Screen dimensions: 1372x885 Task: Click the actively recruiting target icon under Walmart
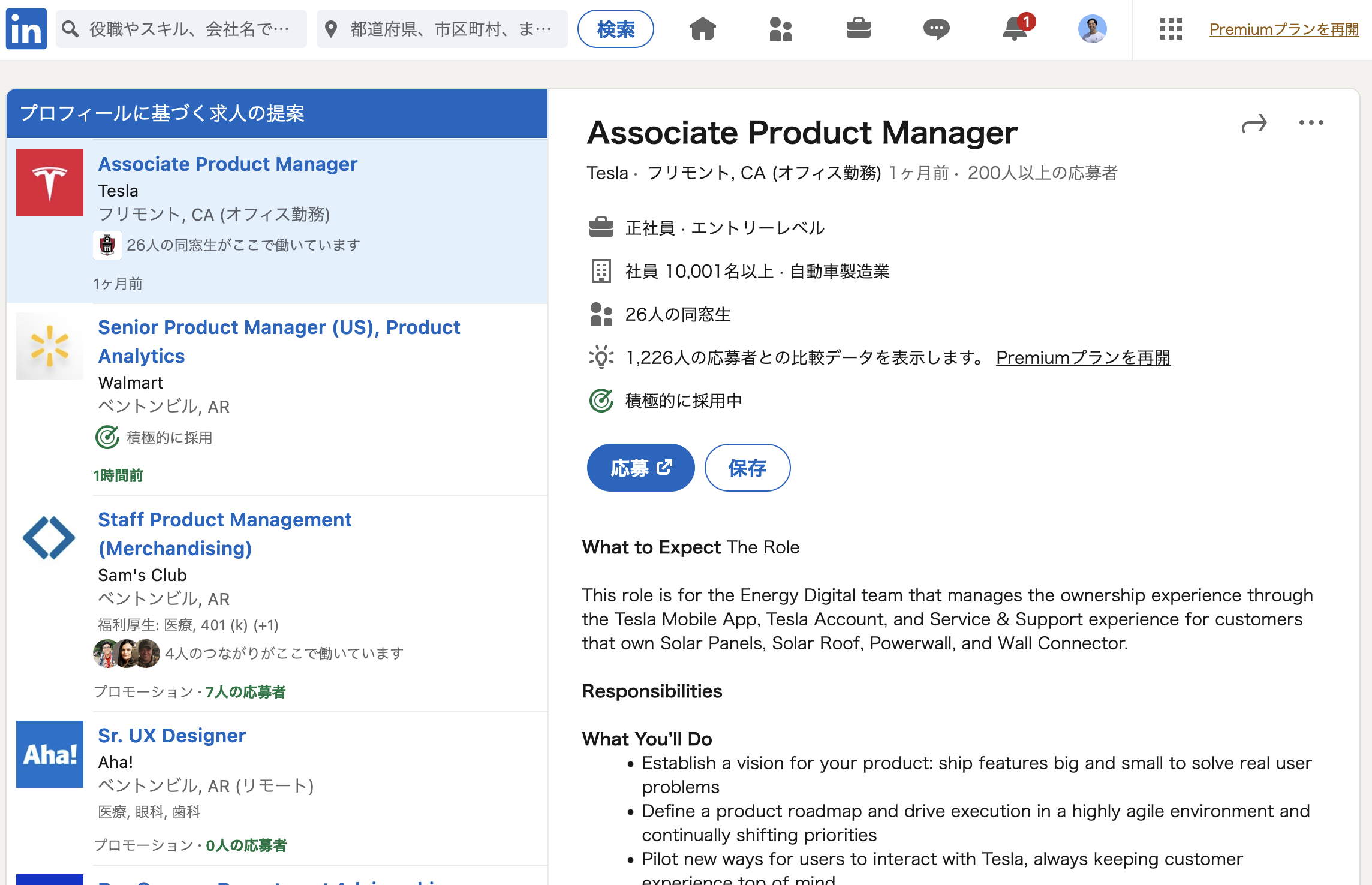tap(107, 437)
